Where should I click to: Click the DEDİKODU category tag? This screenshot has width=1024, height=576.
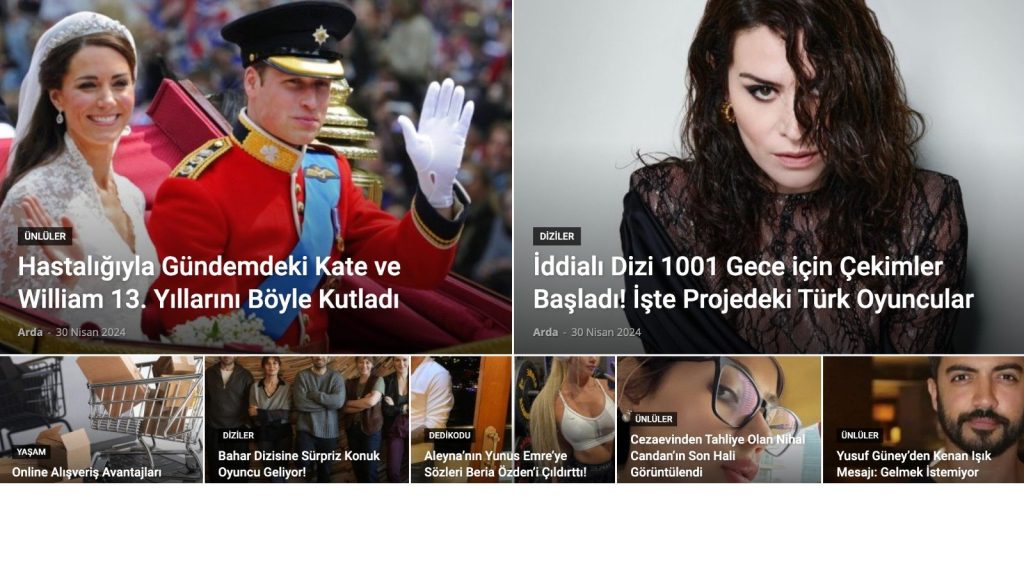coord(449,435)
